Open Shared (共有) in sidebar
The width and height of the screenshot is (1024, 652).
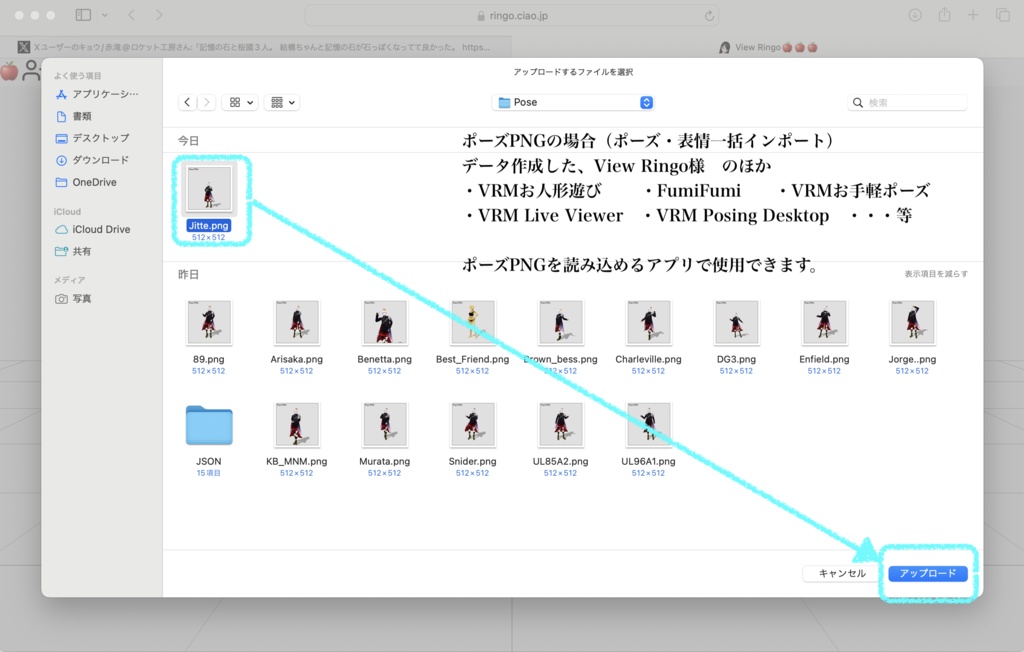tap(74, 252)
